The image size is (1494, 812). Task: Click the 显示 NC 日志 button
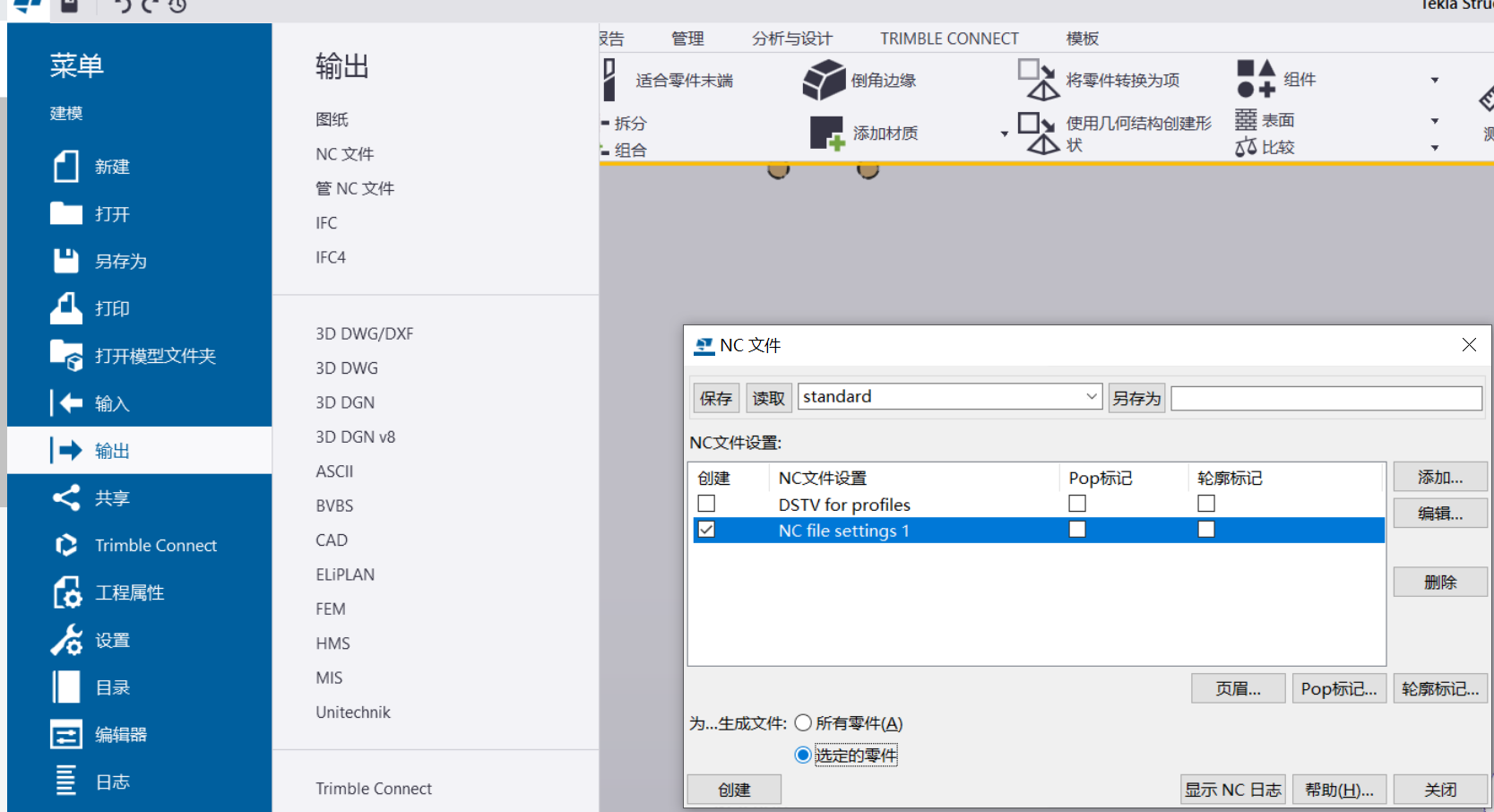click(x=1233, y=790)
